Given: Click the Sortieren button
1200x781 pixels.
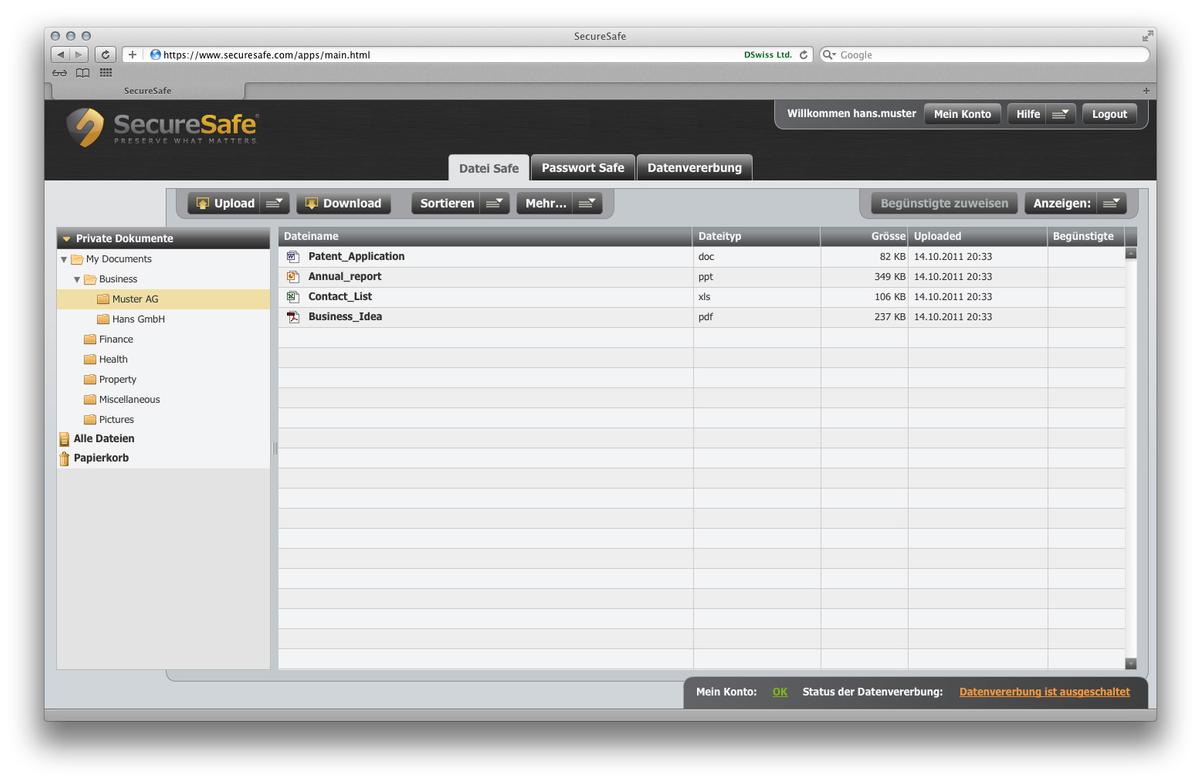Looking at the screenshot, I should pyautogui.click(x=447, y=203).
